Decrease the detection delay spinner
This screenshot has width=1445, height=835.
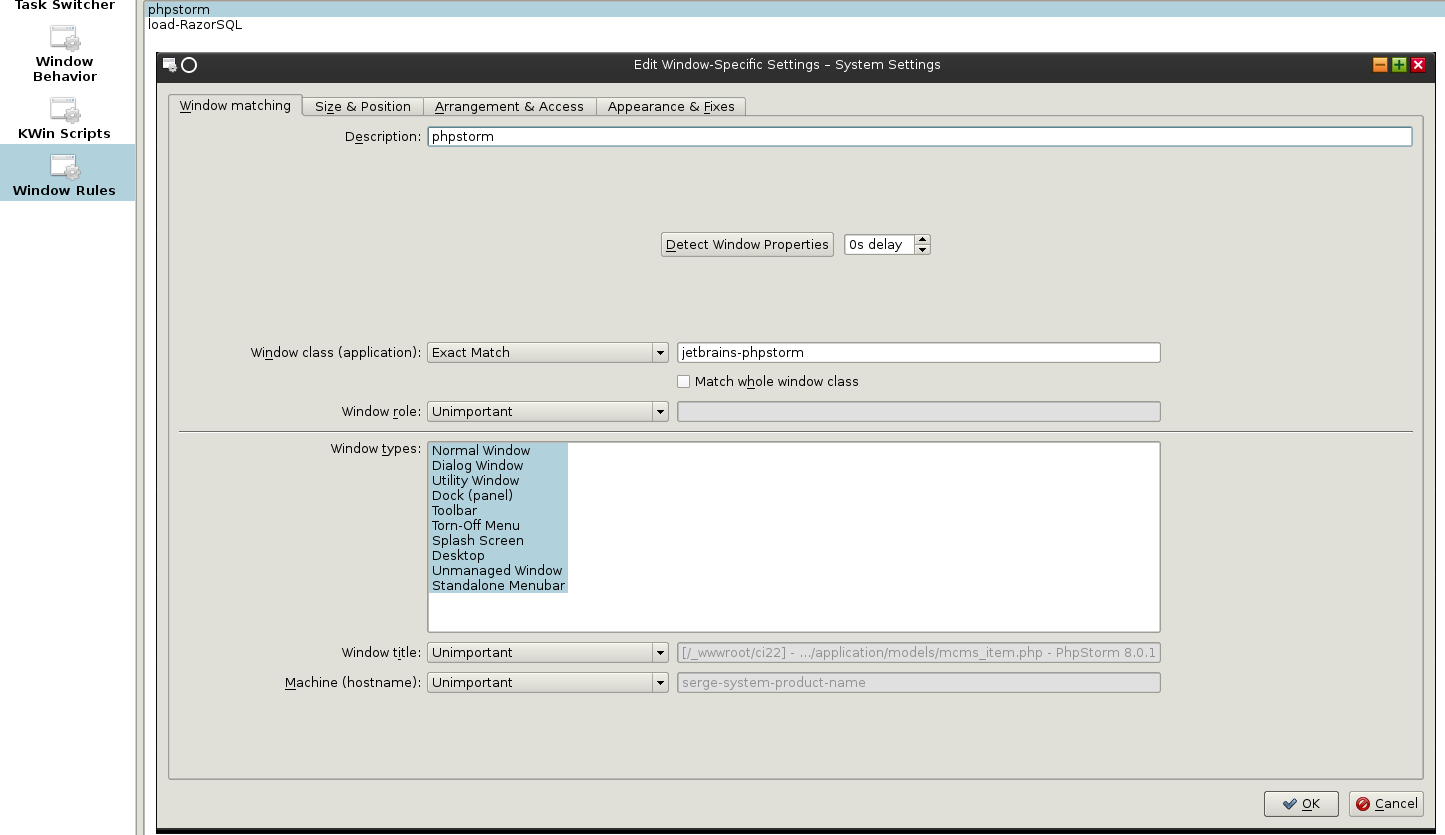tap(922, 249)
